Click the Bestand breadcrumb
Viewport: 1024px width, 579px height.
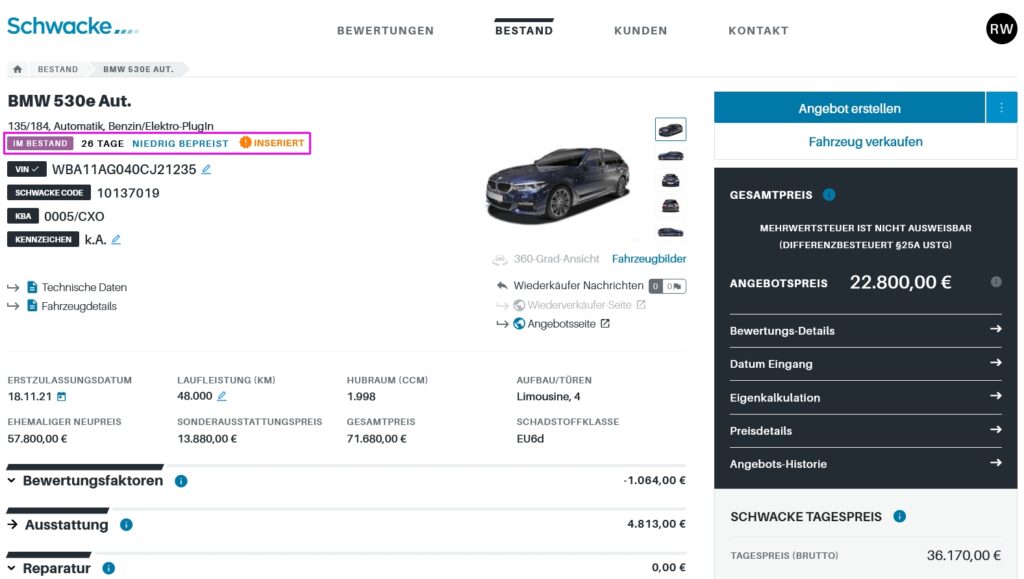pos(57,69)
